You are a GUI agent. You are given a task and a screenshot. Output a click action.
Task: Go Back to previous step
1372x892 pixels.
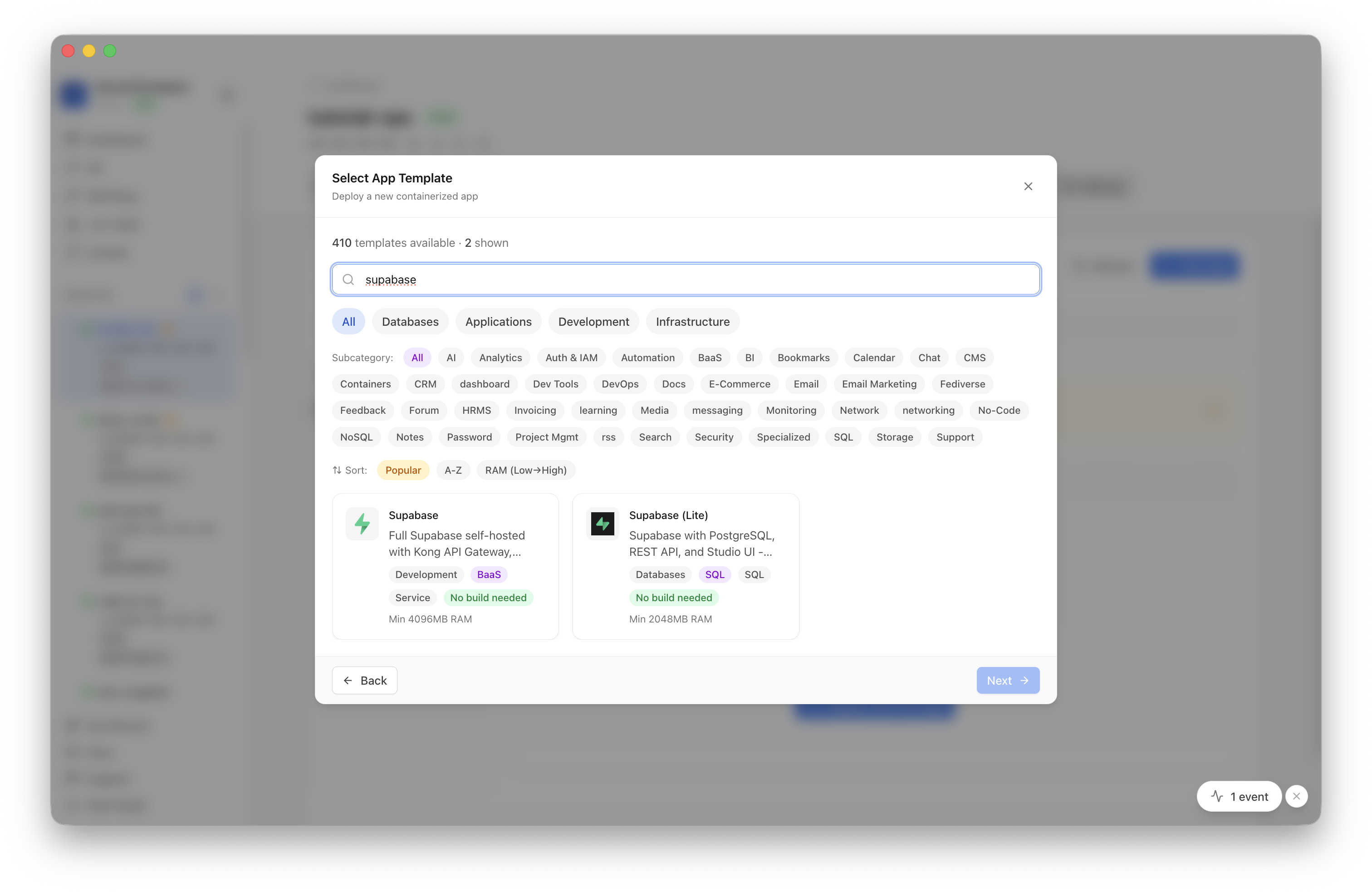tap(364, 681)
